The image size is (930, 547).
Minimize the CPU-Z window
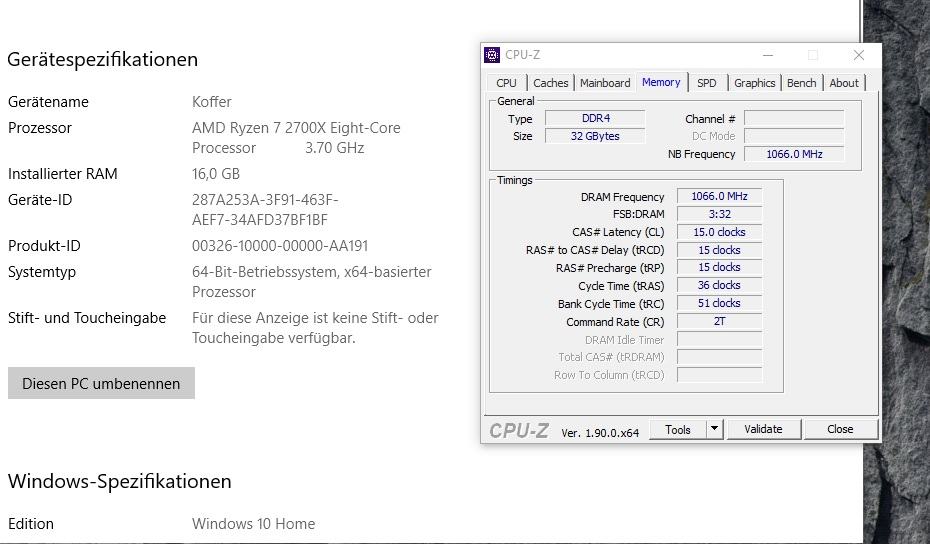(767, 55)
